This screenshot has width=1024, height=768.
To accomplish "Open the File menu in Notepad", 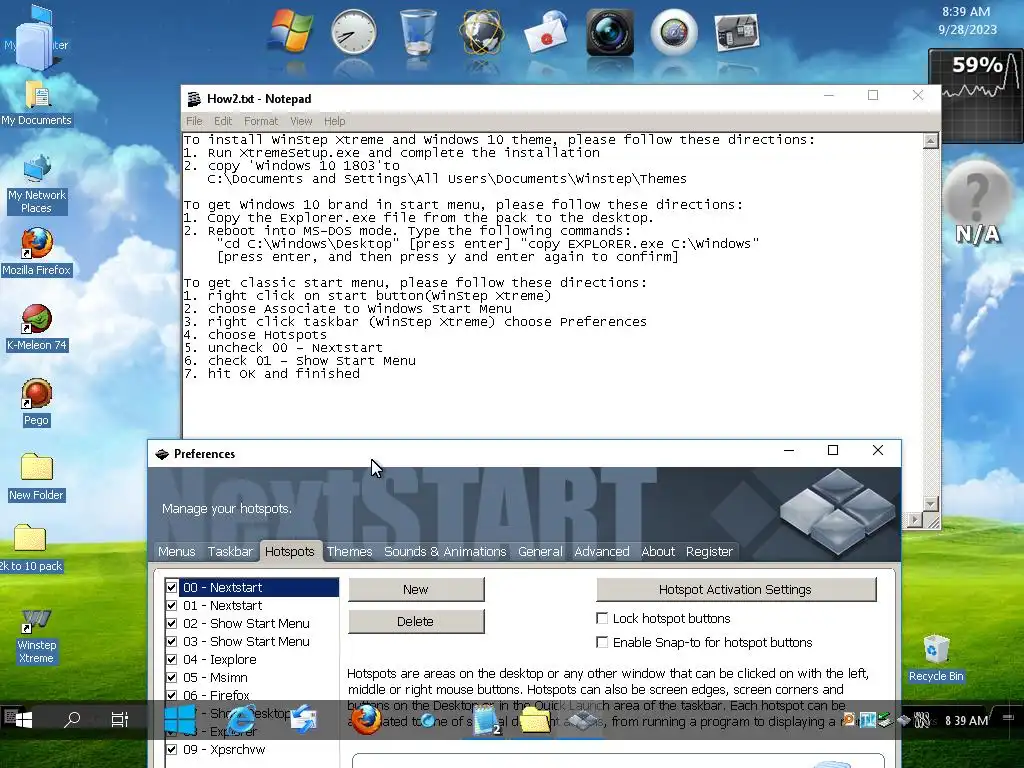I will click(x=194, y=121).
